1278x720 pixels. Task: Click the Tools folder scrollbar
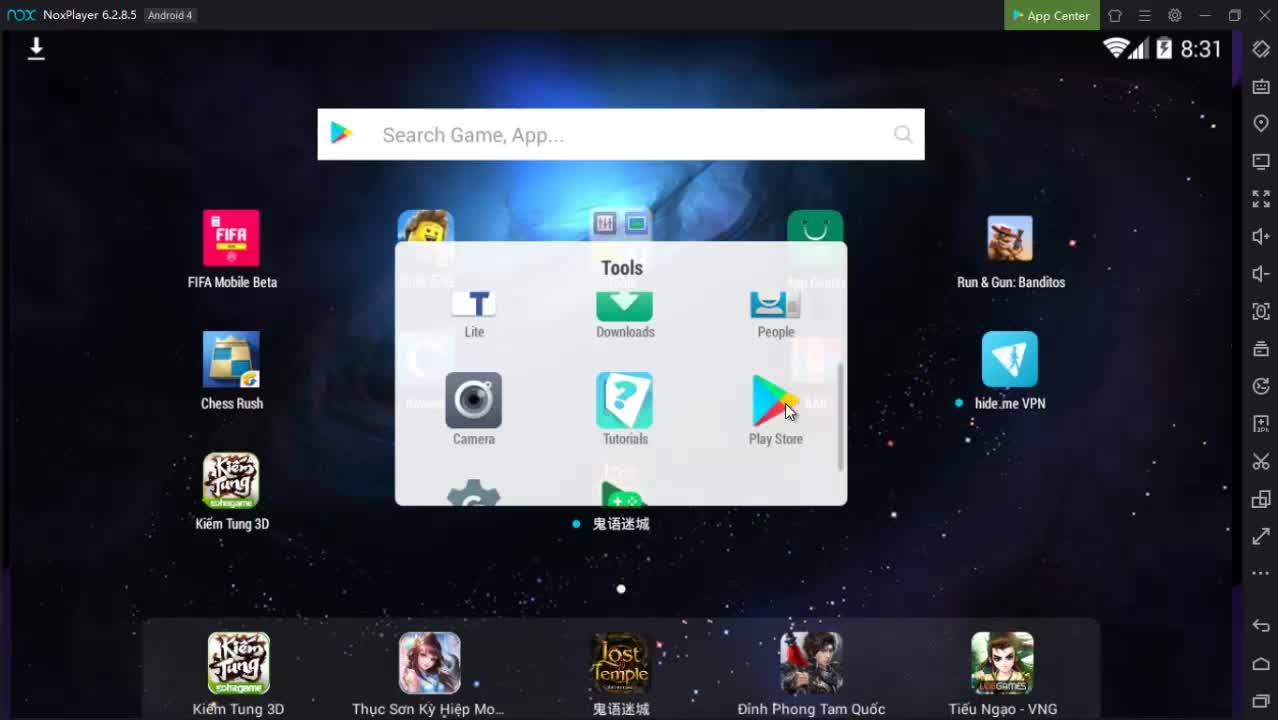[840, 416]
